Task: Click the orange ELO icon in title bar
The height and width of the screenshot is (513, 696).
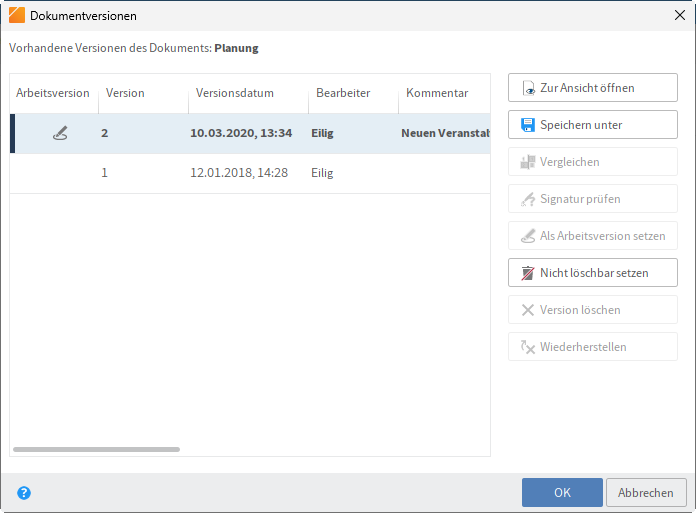Action: click(x=16, y=15)
